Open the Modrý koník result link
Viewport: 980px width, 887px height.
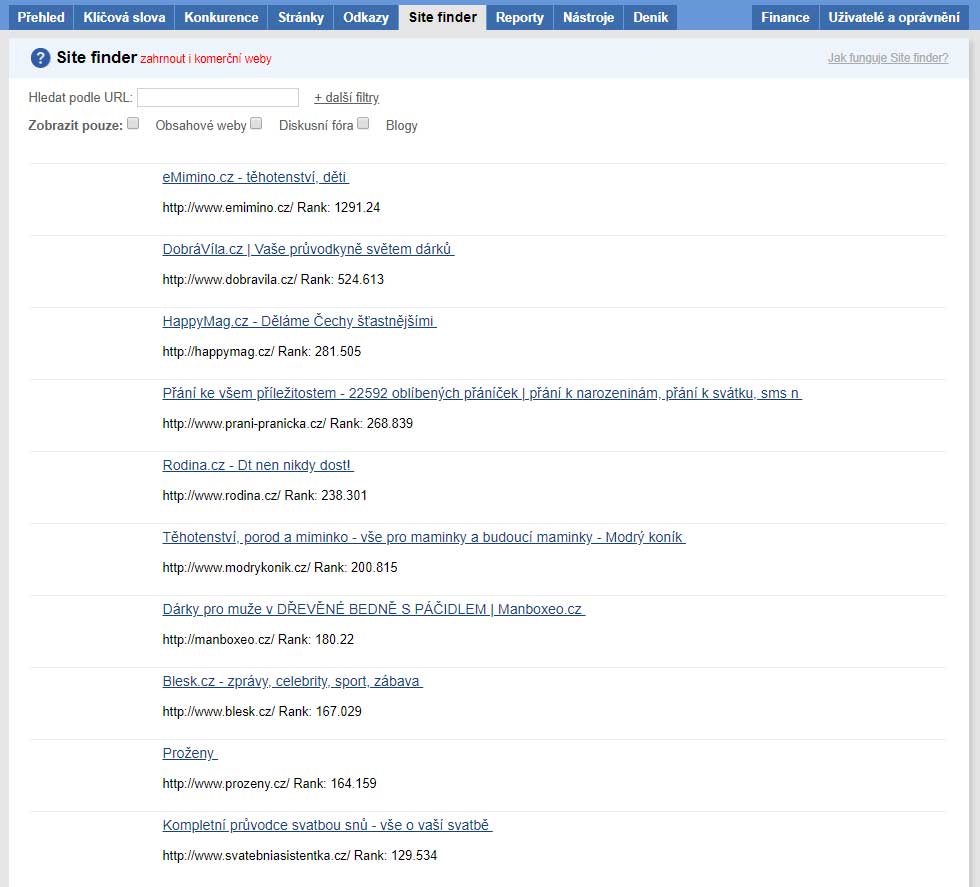click(x=424, y=537)
